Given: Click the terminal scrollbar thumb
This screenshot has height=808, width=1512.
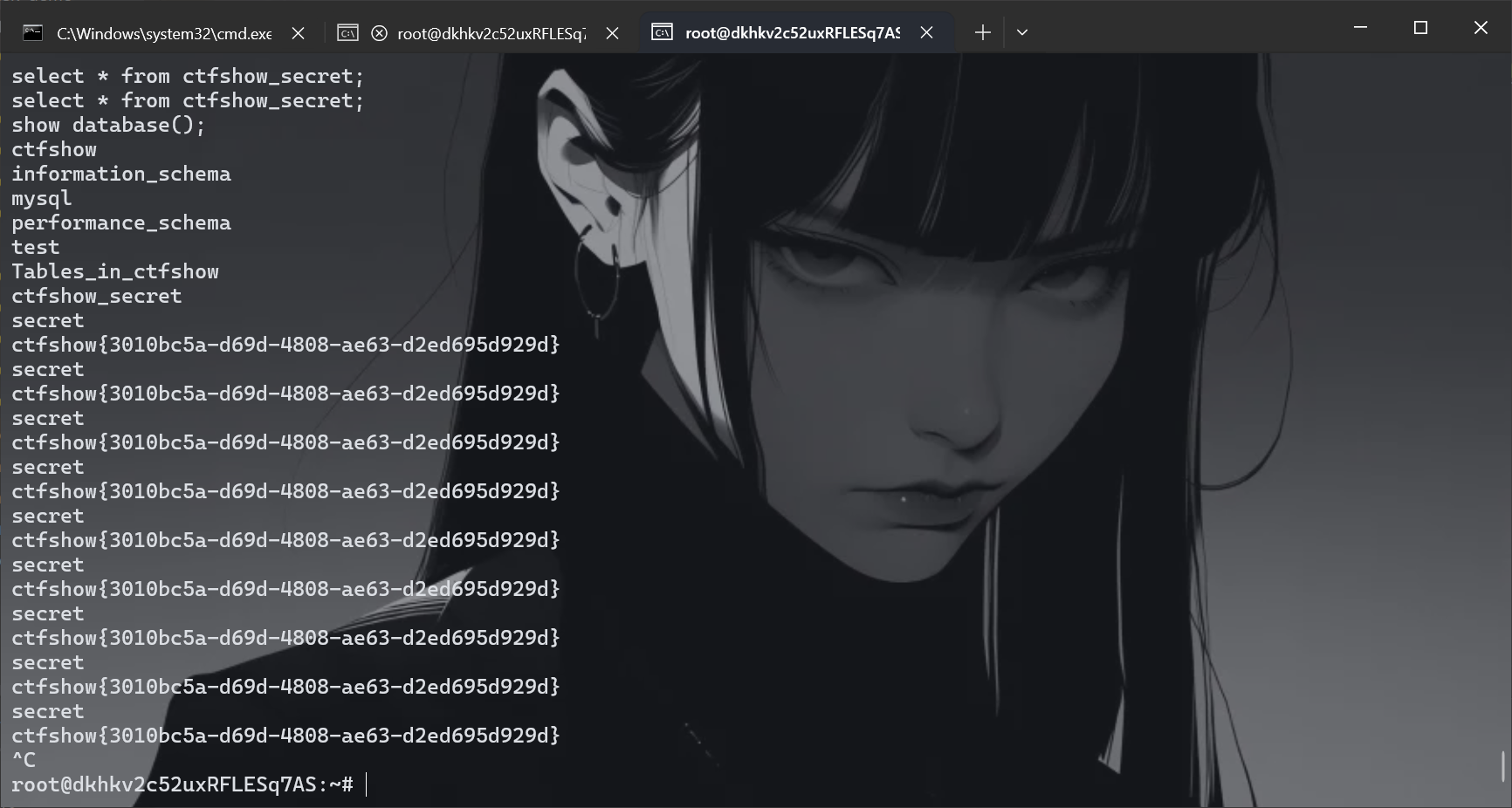Looking at the screenshot, I should pyautogui.click(x=1503, y=766).
